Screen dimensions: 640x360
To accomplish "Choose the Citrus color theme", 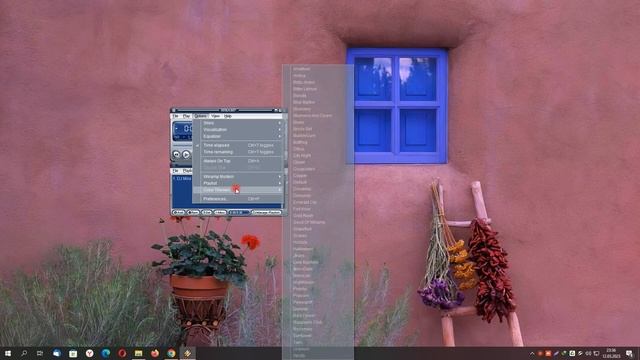I will coord(318,149).
